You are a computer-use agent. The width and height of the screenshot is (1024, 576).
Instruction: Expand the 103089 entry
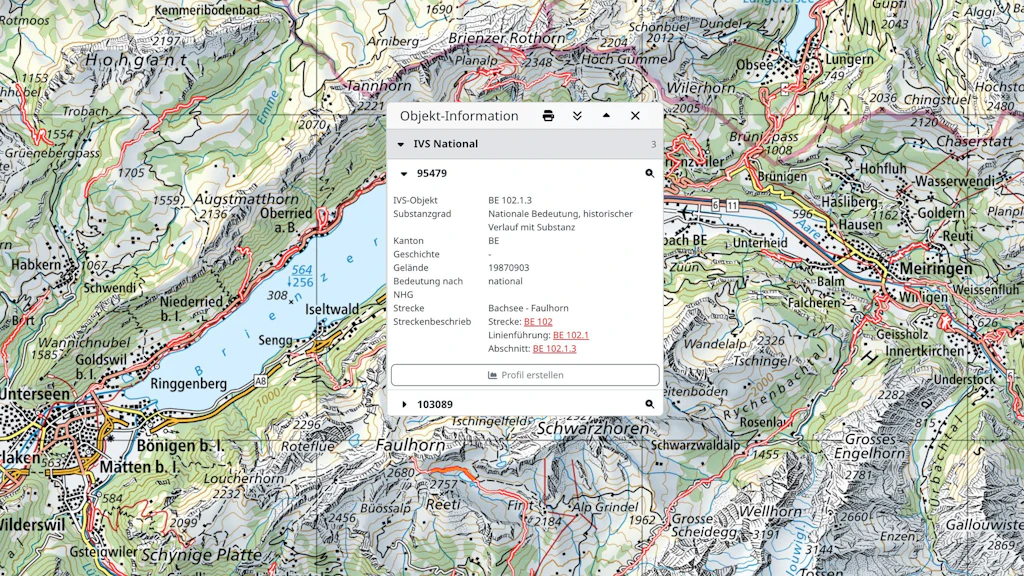pos(404,405)
